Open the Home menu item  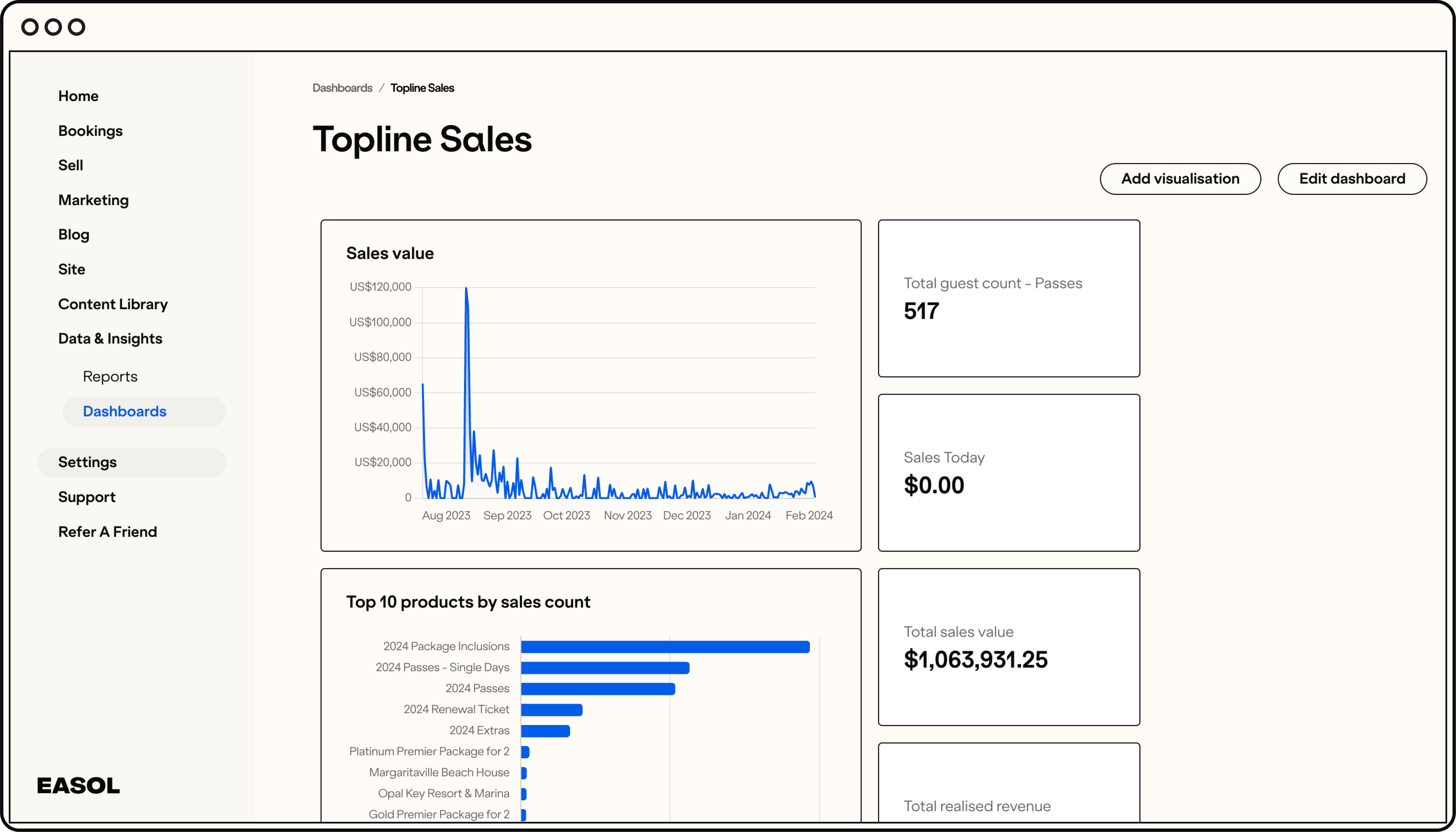point(78,96)
